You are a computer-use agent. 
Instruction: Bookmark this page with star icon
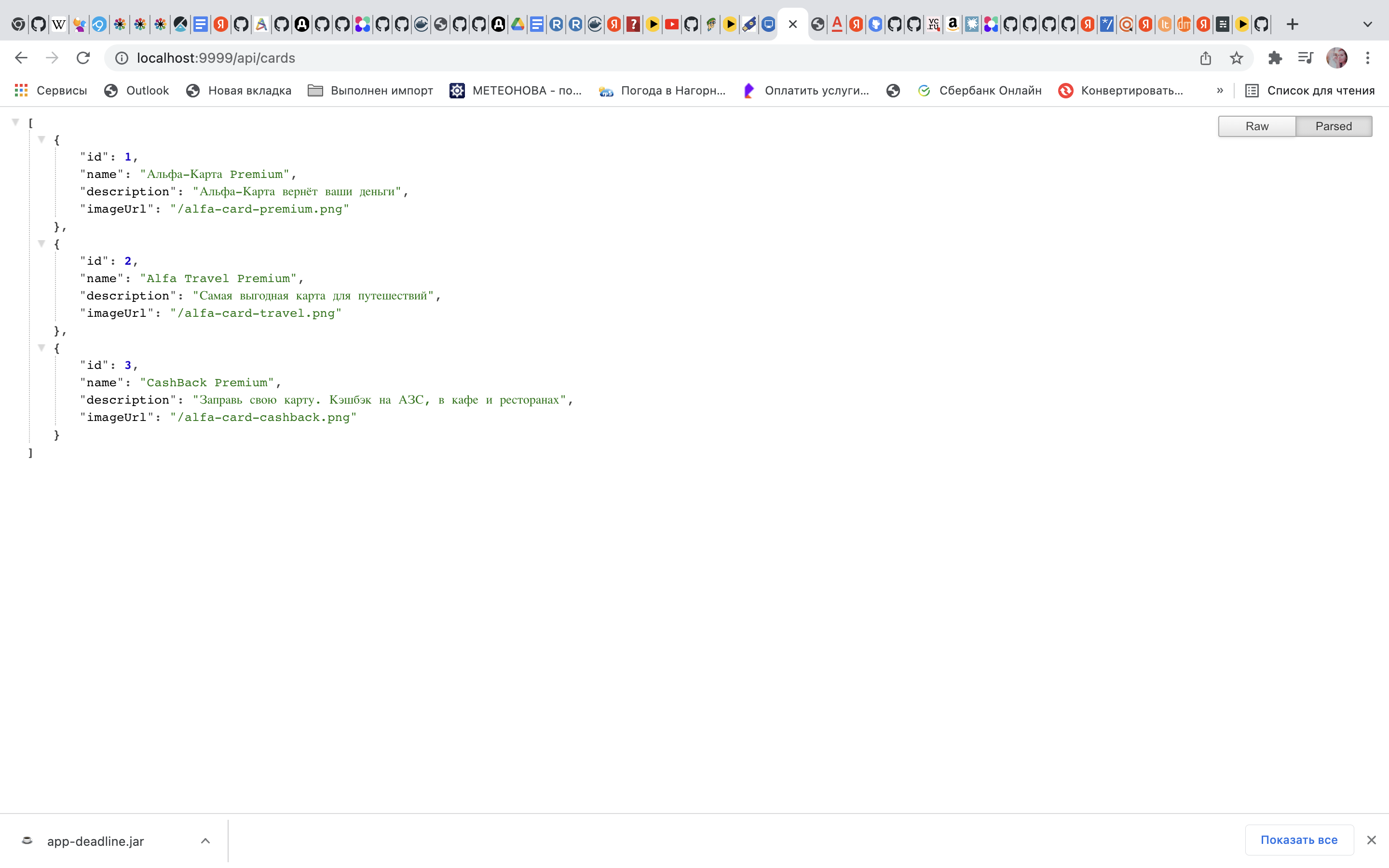pos(1236,58)
